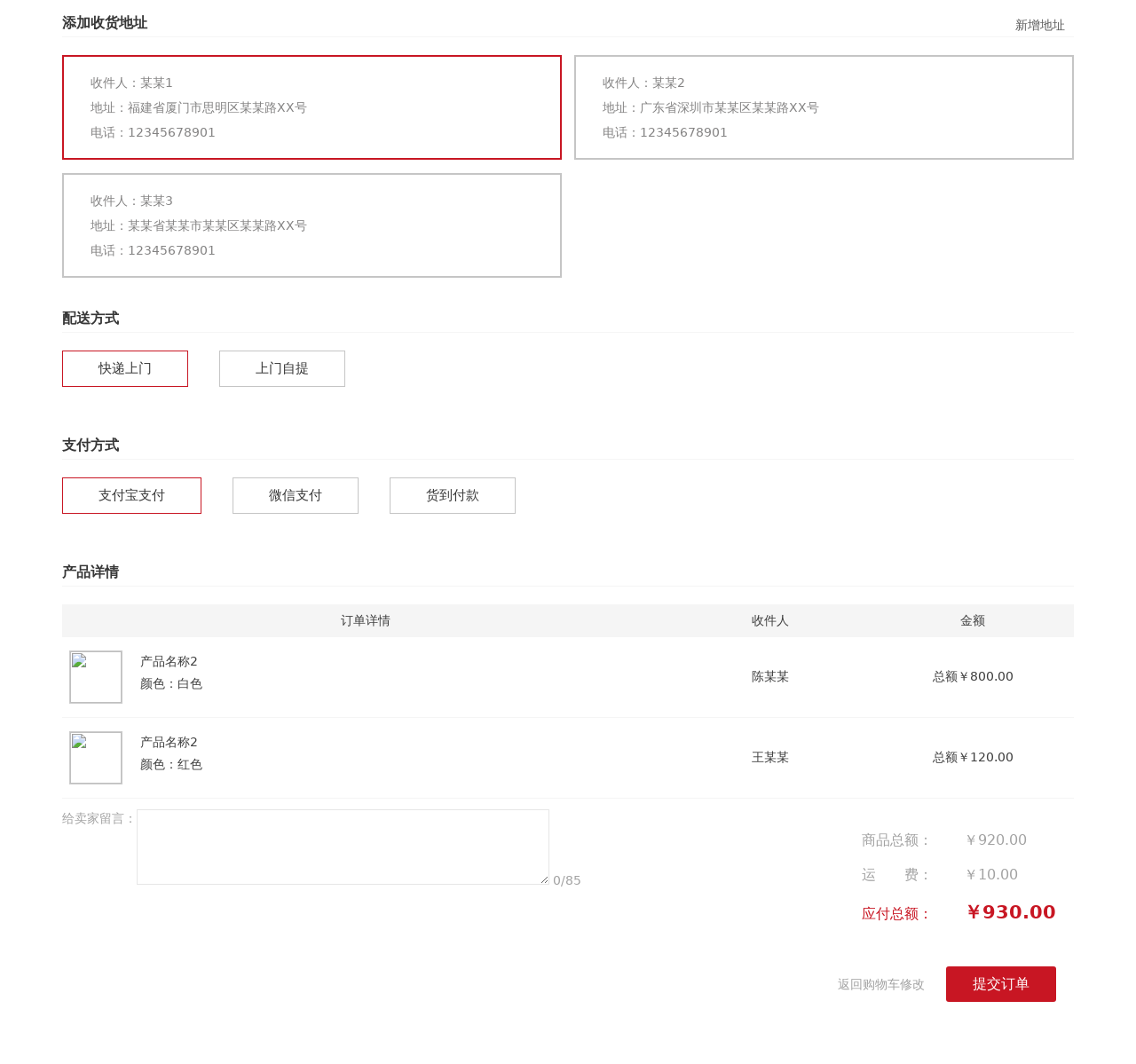Click thumbnail of 产品名称2 white item
Image resolution: width=1136 pixels, height=1064 pixels.
[x=95, y=677]
